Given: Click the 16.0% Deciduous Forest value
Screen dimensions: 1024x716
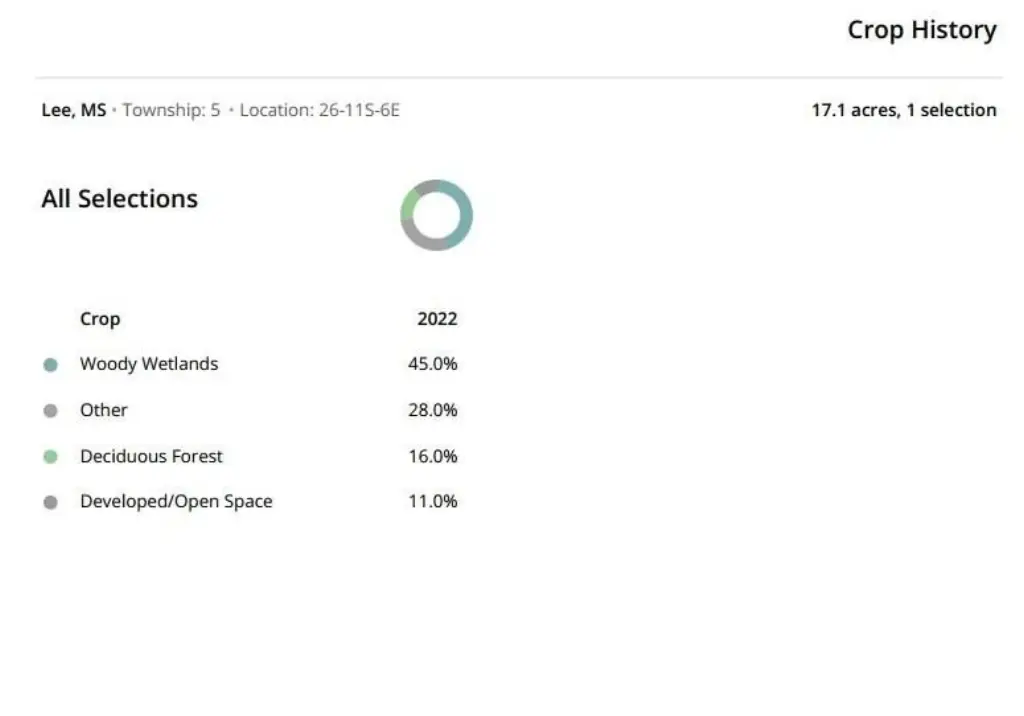Looking at the screenshot, I should 432,456.
